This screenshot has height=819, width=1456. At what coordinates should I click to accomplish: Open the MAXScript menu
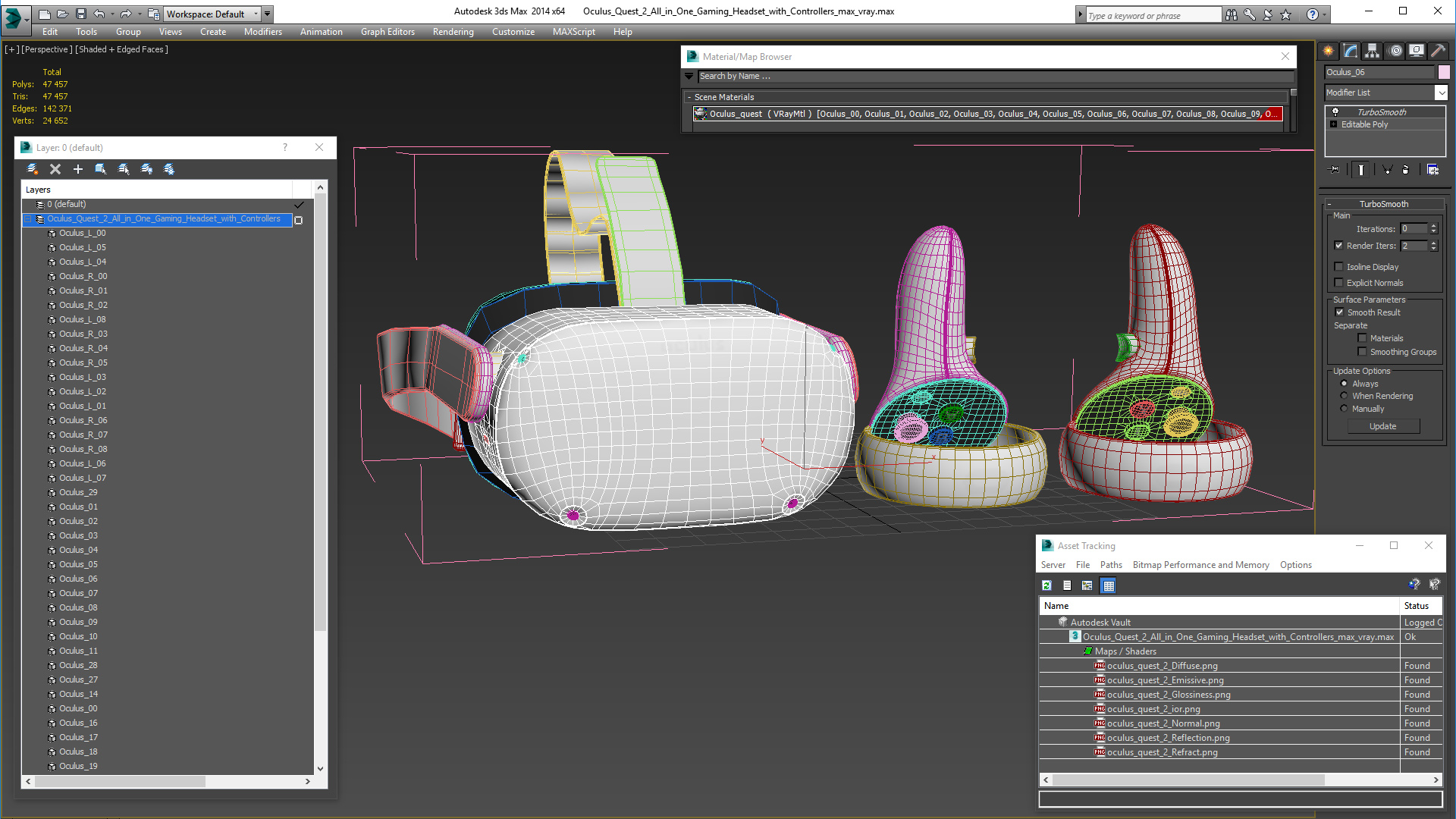click(x=573, y=32)
